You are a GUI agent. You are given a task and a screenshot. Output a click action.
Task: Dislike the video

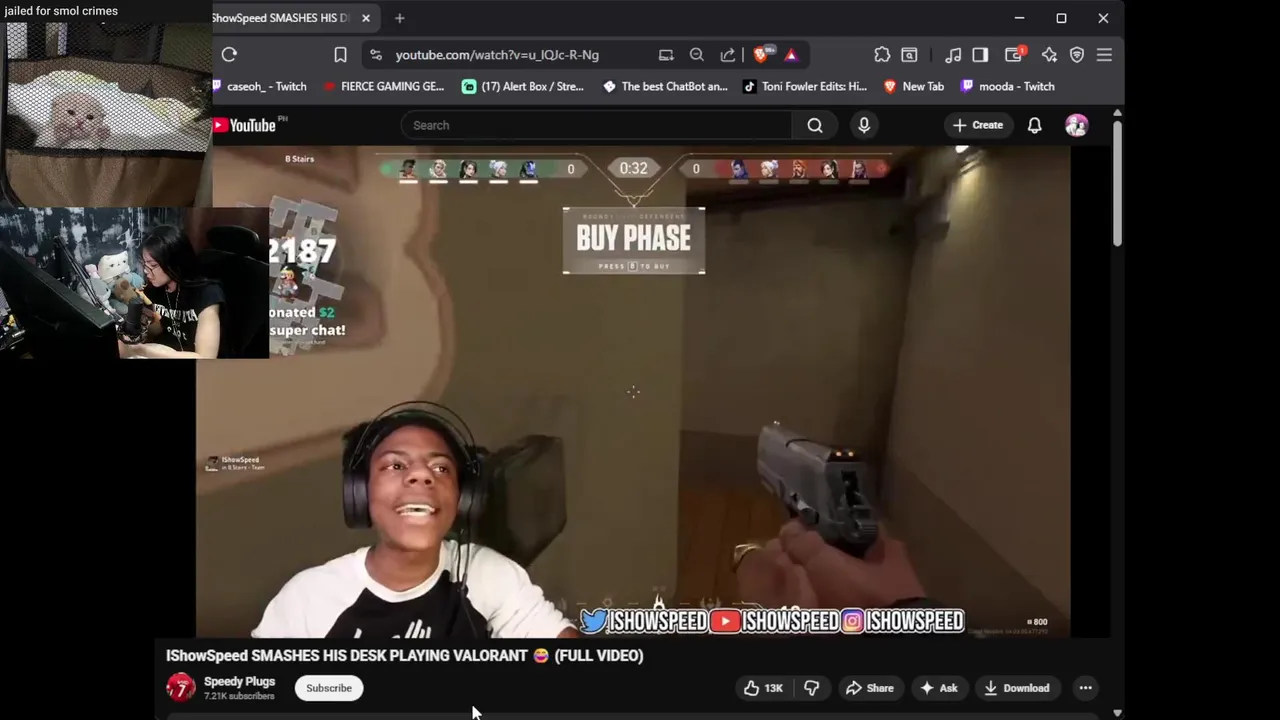(x=812, y=688)
